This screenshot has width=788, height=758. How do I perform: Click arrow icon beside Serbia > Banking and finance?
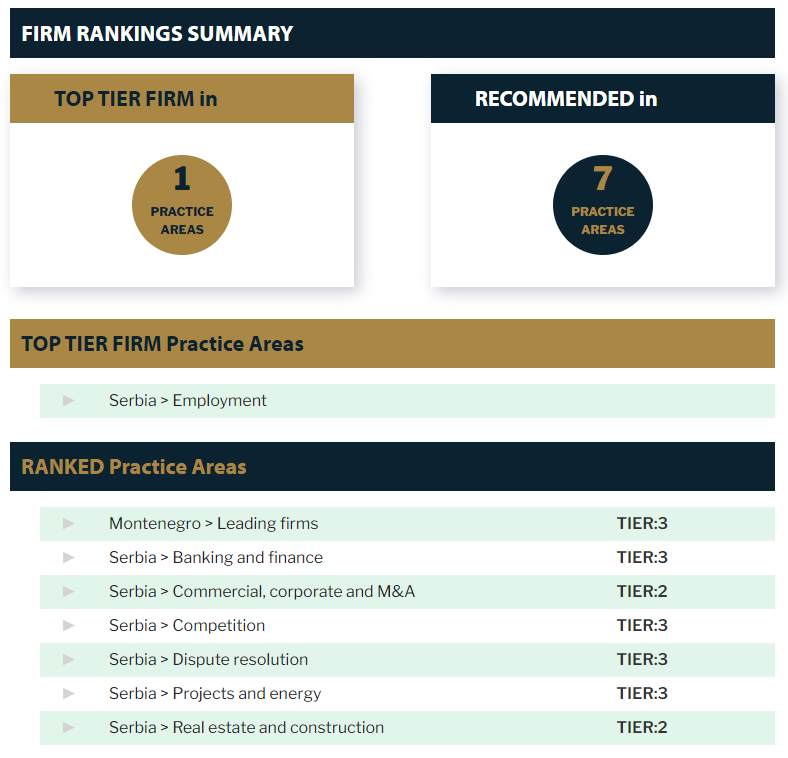coord(69,557)
